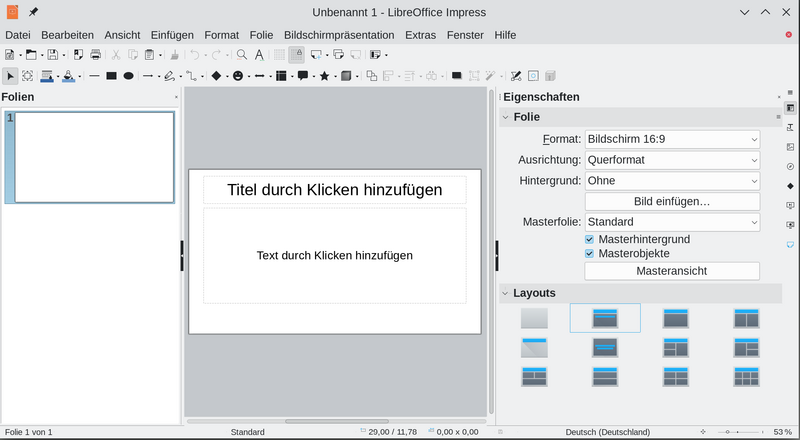Run the spelling check icon
The height and width of the screenshot is (440, 800).
259,55
